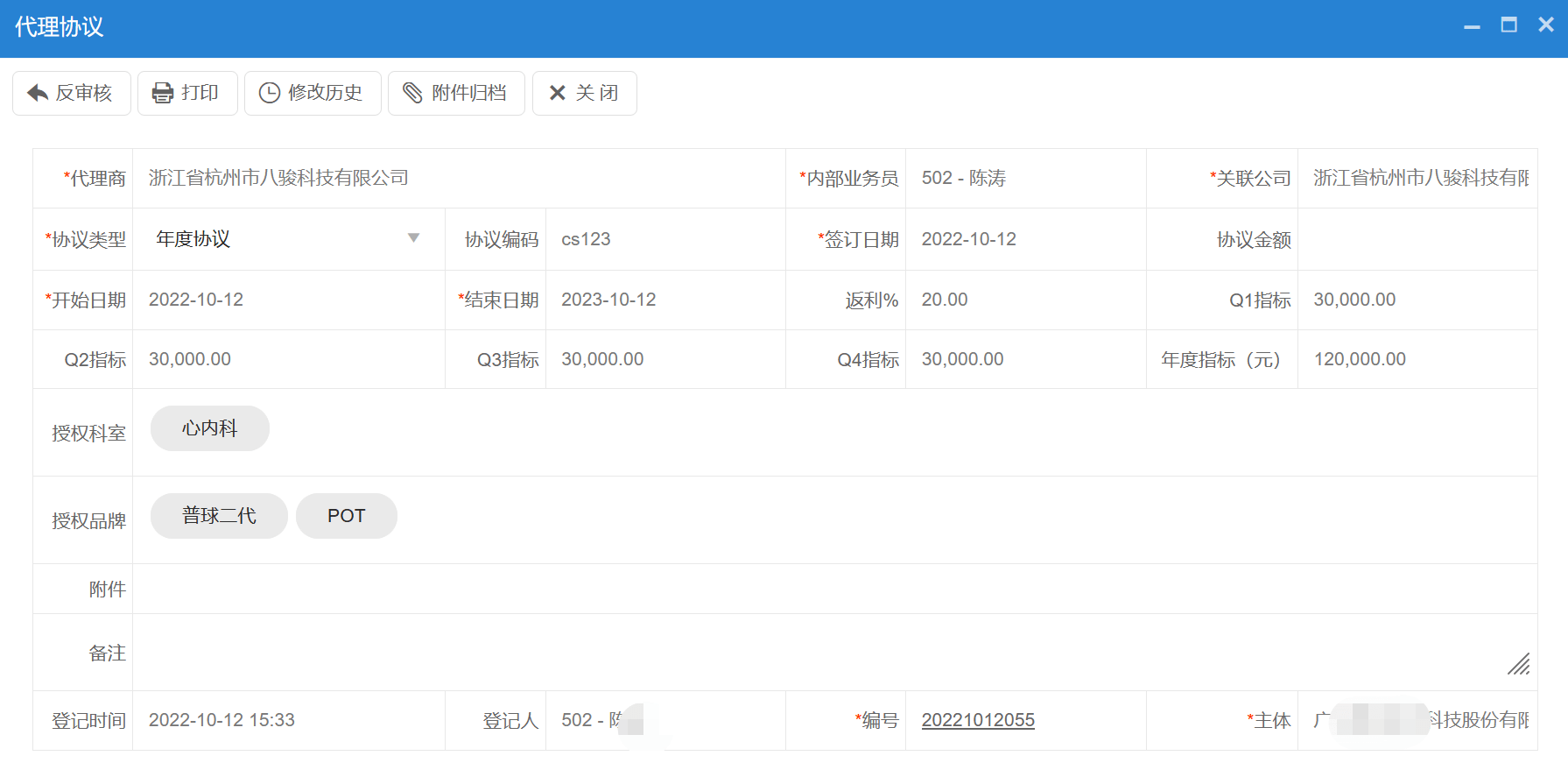Viewport: 1568px width, 770px height.
Task: Select the 普球二代 brand tag
Action: pyautogui.click(x=219, y=516)
